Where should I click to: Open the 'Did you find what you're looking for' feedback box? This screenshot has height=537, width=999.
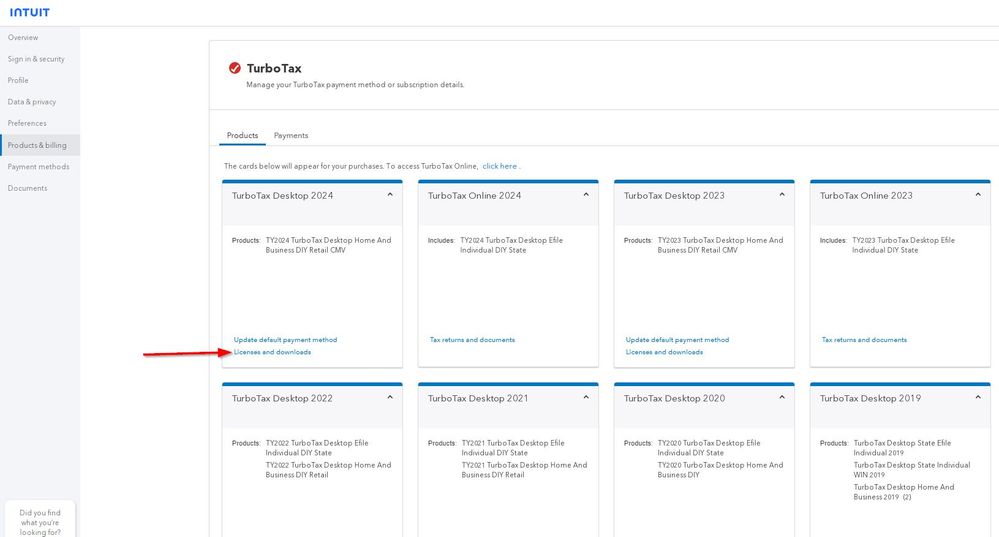40,522
